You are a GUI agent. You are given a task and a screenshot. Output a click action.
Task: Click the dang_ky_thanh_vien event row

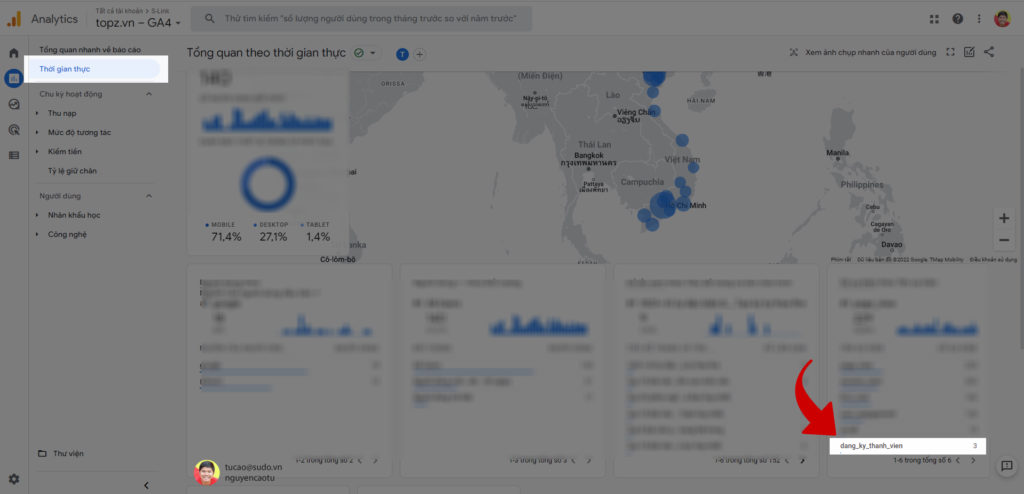coord(907,445)
